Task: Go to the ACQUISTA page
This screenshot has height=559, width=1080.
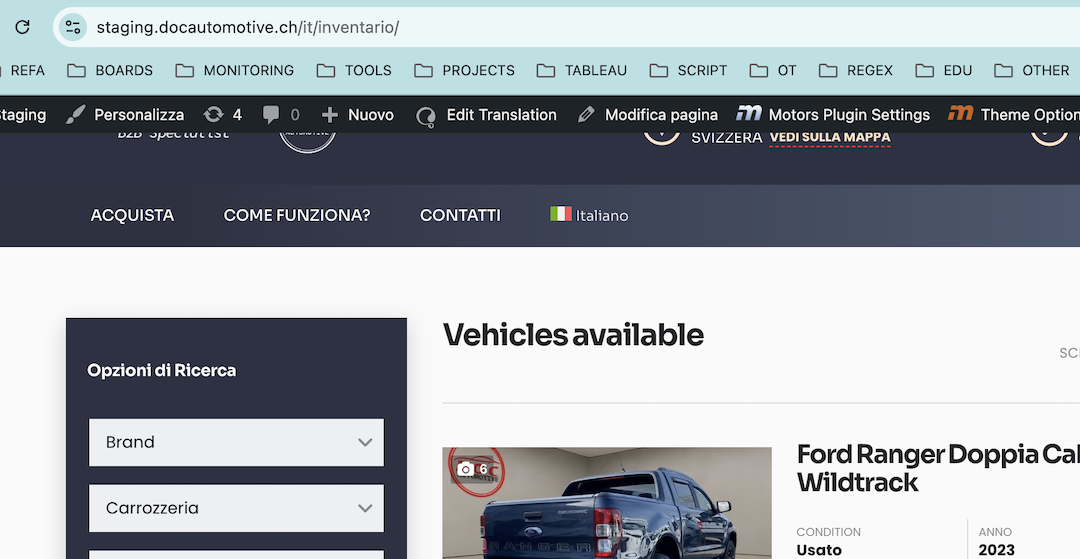Action: [x=132, y=215]
